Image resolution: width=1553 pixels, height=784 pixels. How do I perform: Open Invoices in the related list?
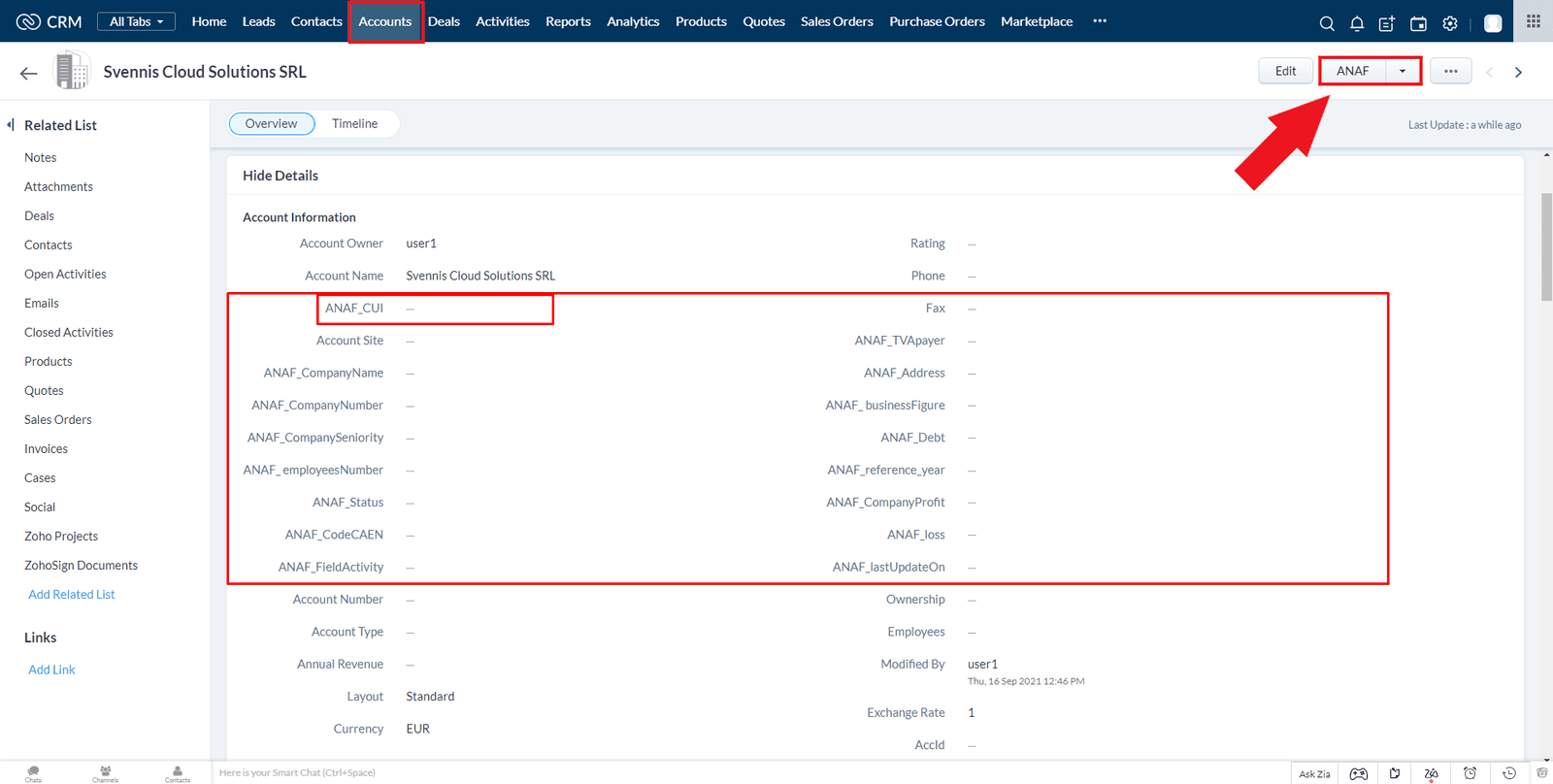click(46, 449)
